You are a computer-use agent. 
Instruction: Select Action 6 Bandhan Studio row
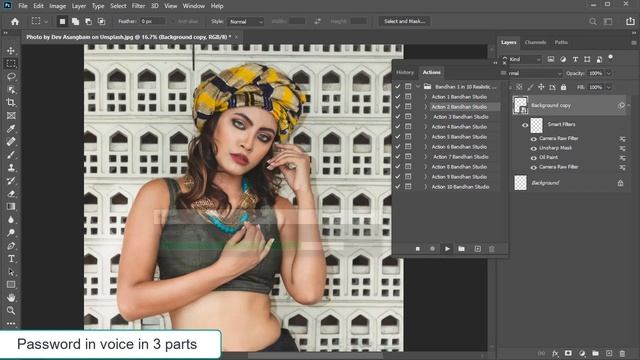pos(459,147)
